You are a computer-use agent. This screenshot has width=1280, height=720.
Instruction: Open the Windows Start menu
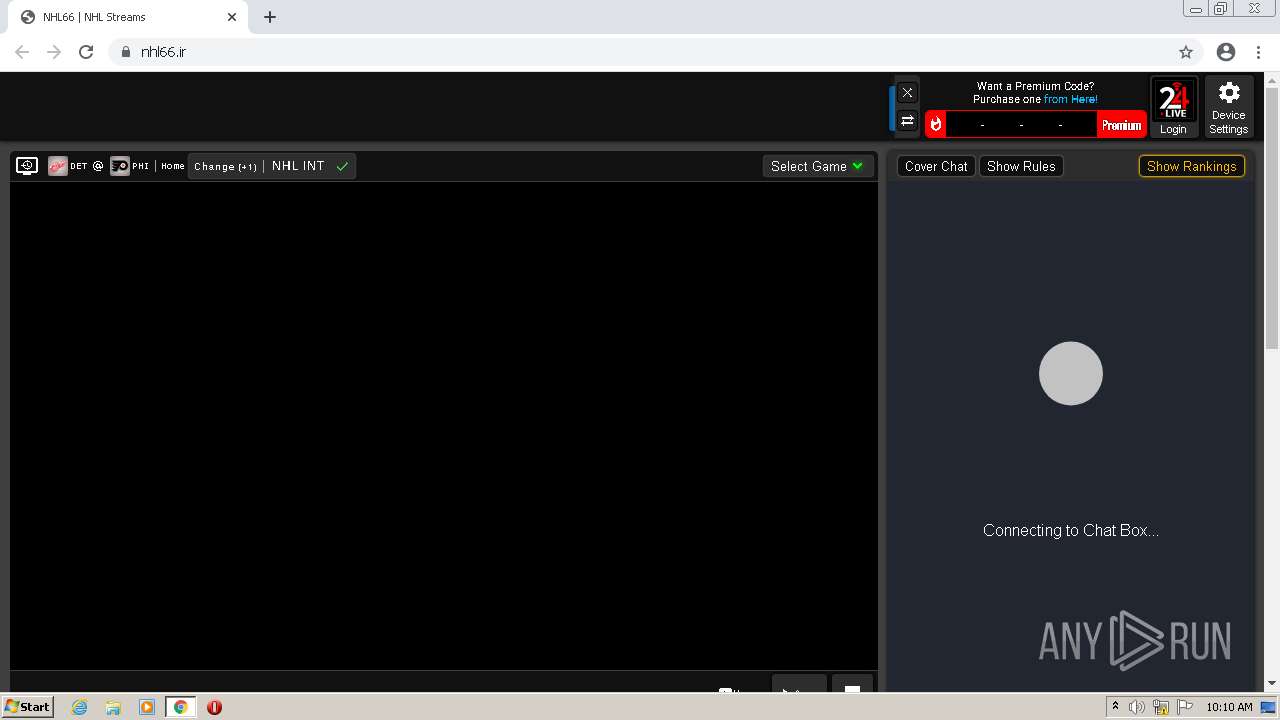point(28,706)
